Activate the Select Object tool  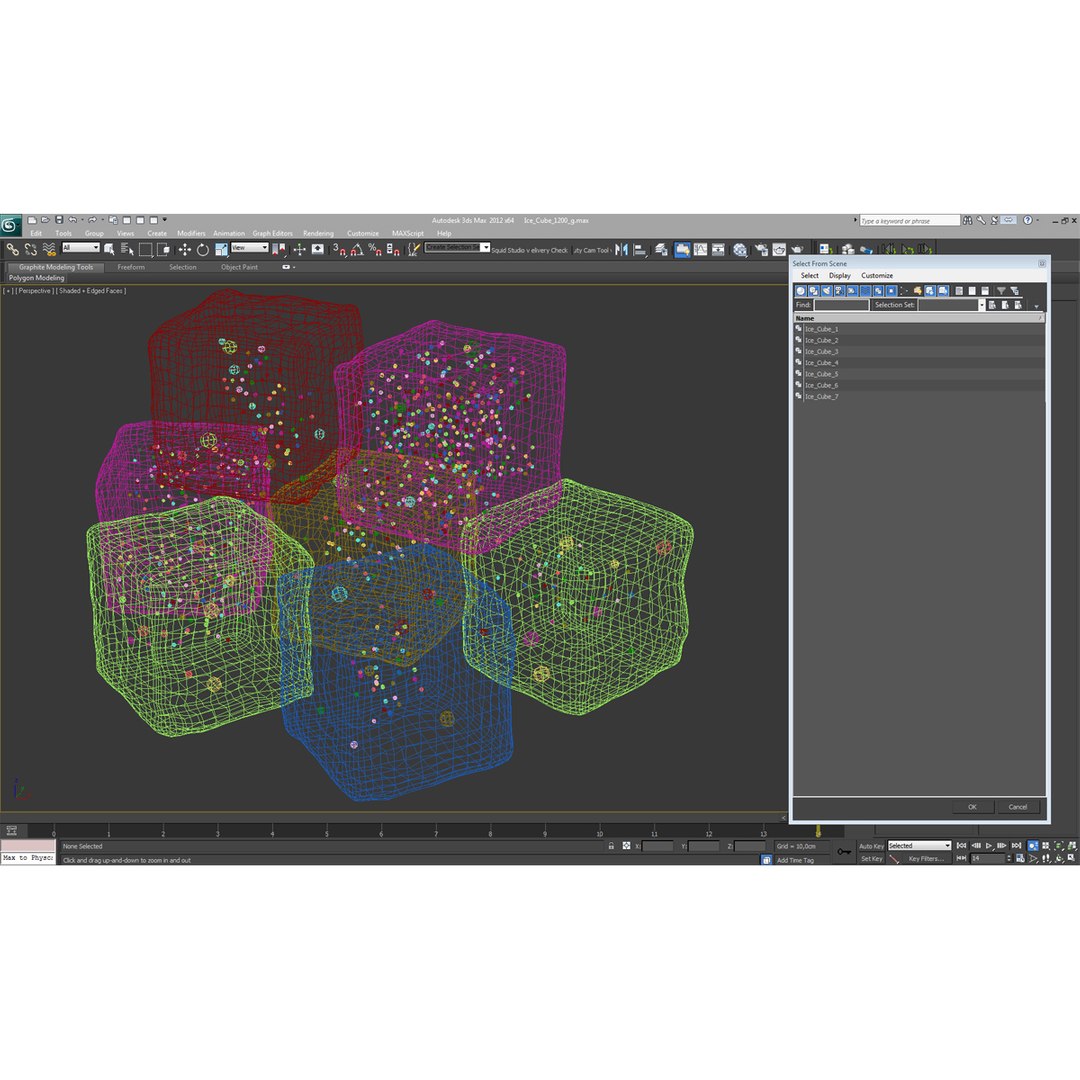[109, 249]
